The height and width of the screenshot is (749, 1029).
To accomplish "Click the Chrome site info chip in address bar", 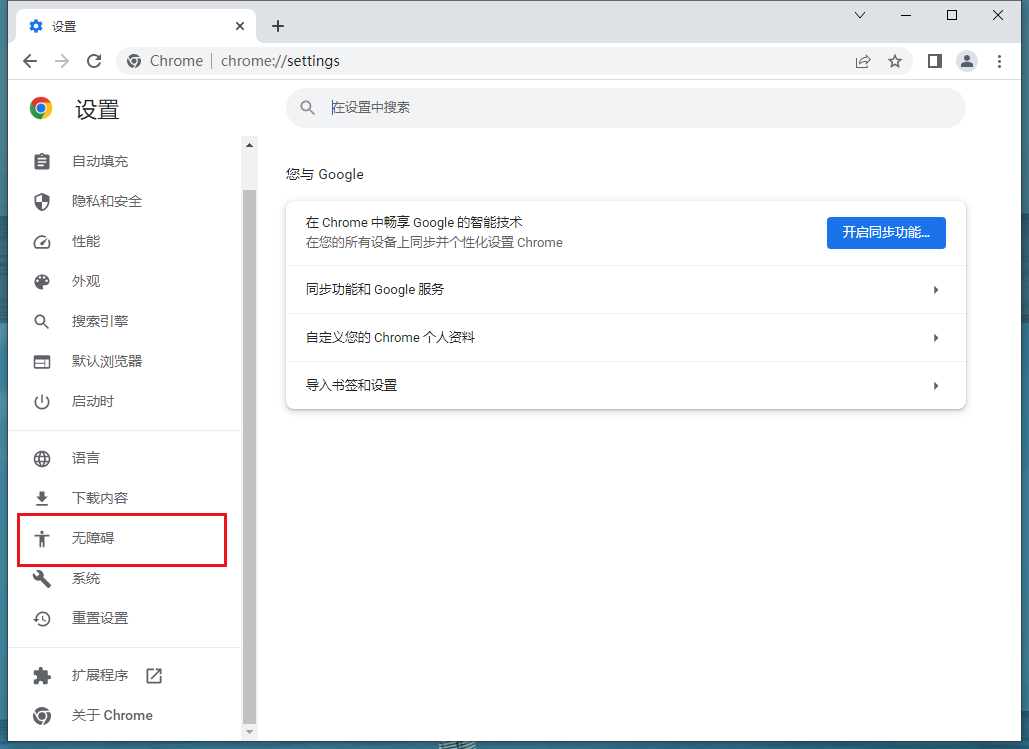I will (165, 61).
